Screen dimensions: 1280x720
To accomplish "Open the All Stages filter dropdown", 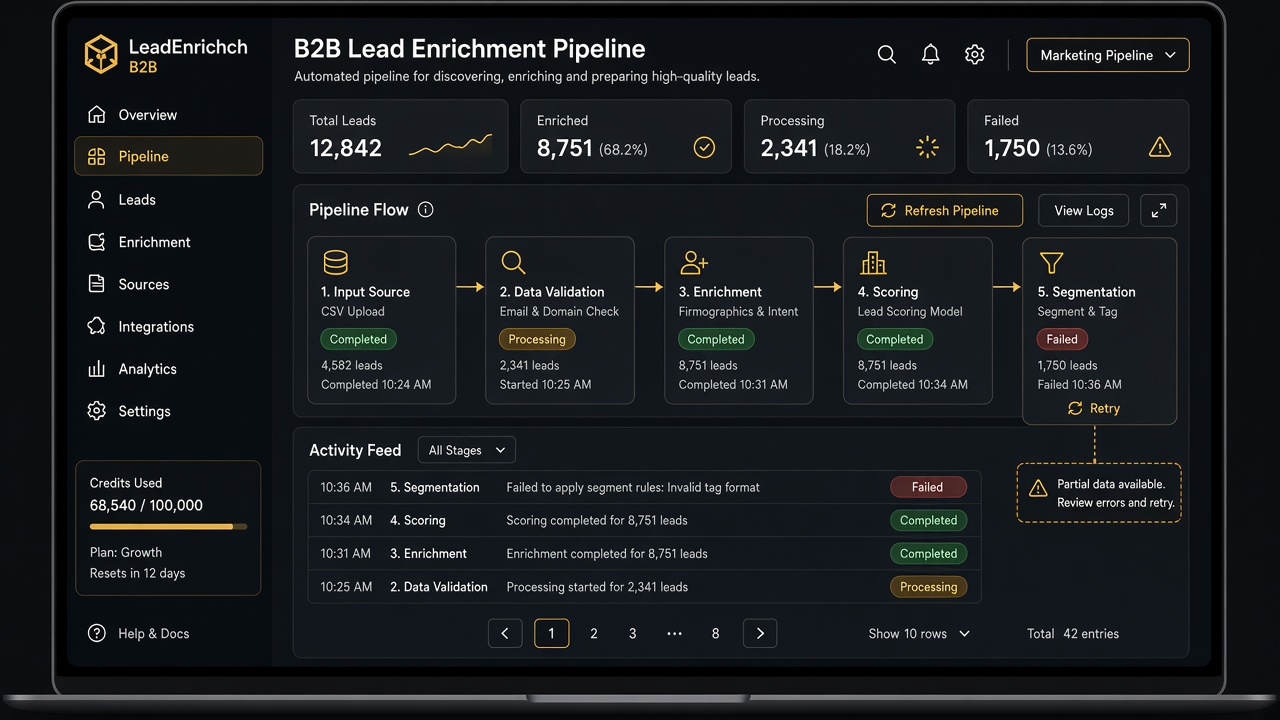I will [467, 450].
